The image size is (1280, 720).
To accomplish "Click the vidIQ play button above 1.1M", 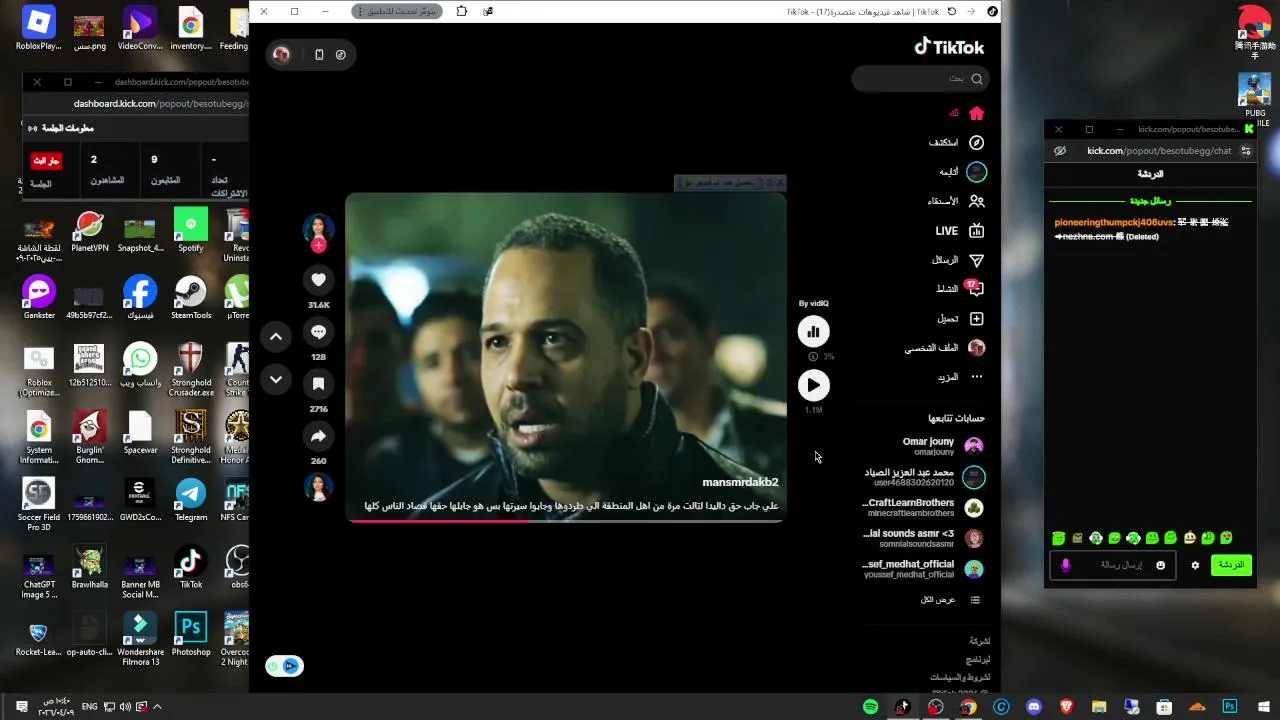I will [813, 385].
